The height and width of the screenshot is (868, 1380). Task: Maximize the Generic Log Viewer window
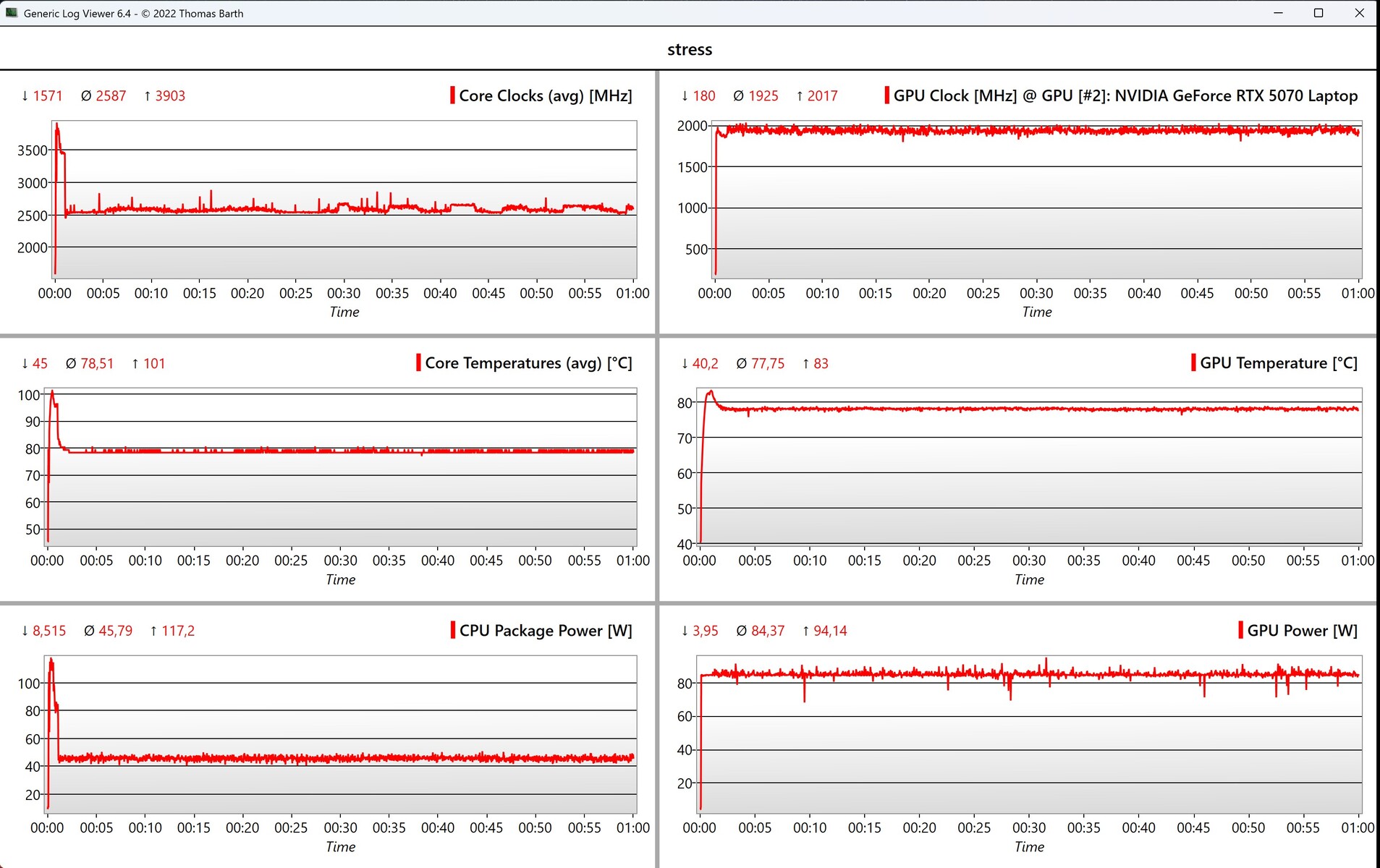[x=1318, y=13]
